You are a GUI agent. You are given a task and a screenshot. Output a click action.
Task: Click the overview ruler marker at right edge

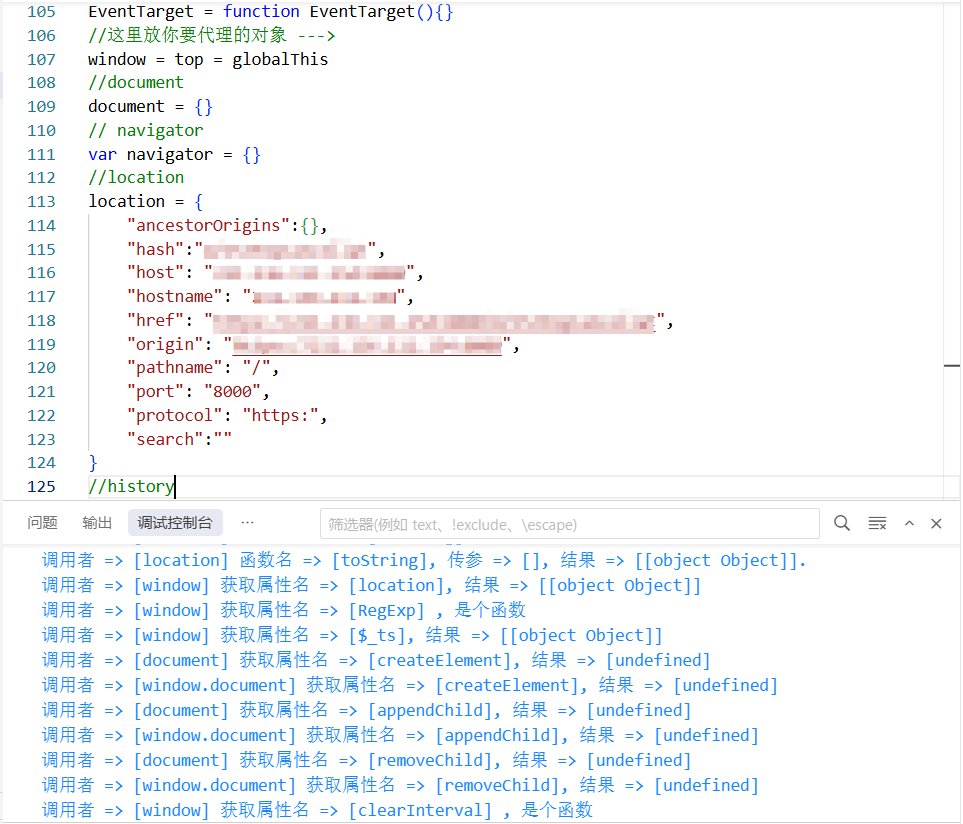point(951,367)
